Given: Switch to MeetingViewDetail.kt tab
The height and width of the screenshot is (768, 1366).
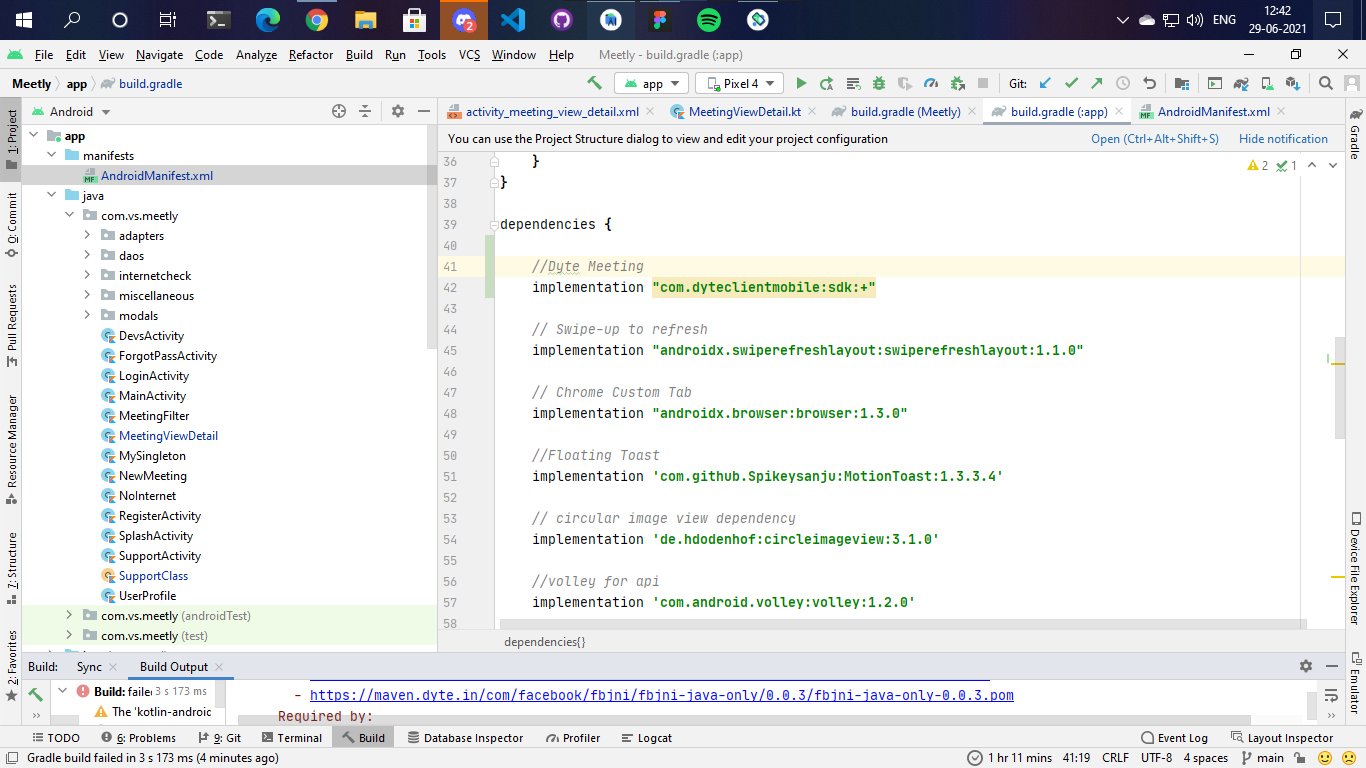Looking at the screenshot, I should coord(744,111).
